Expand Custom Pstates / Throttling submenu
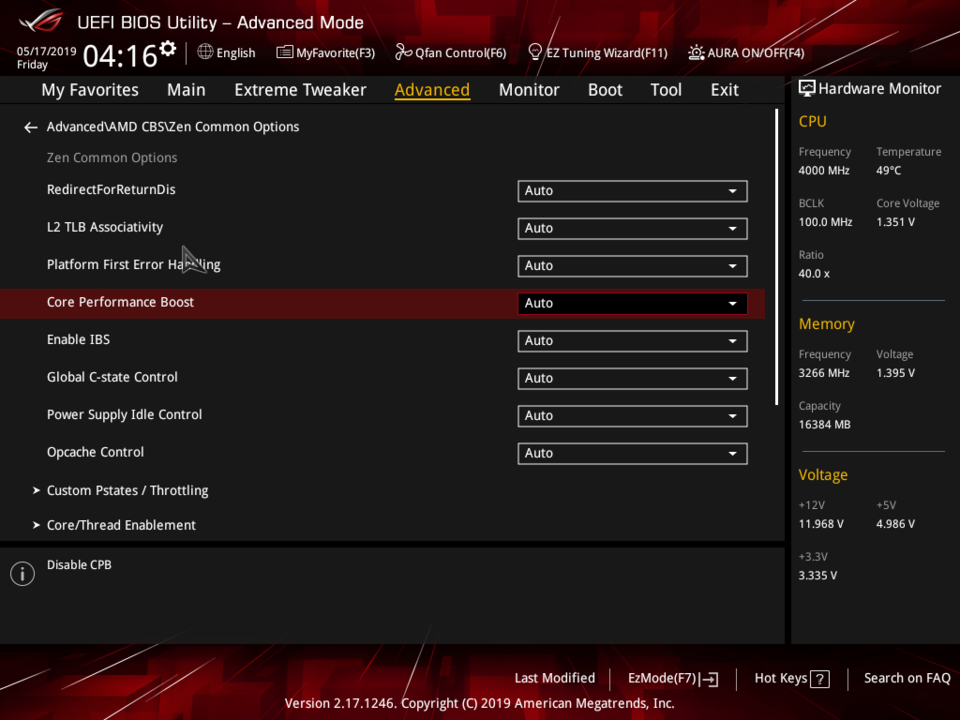 pos(127,490)
